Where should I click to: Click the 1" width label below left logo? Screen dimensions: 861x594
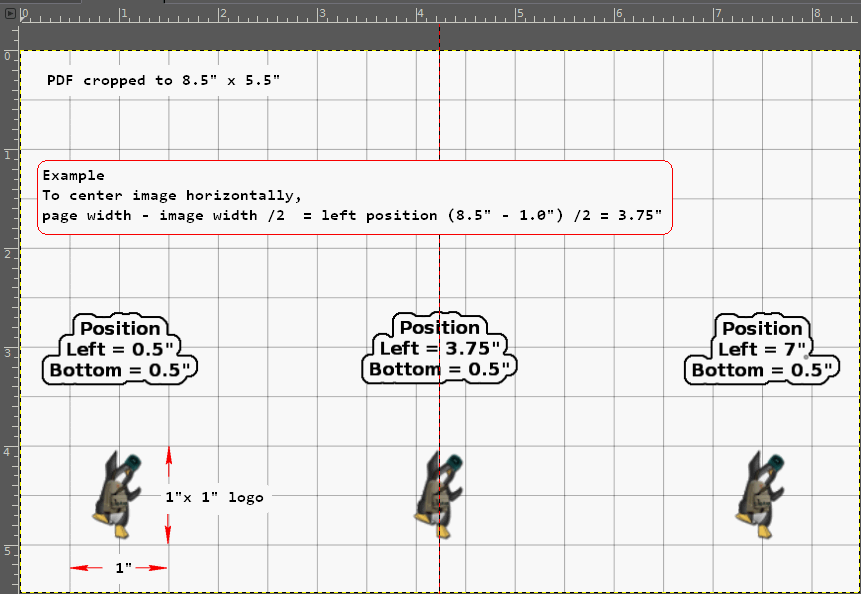pos(124,568)
